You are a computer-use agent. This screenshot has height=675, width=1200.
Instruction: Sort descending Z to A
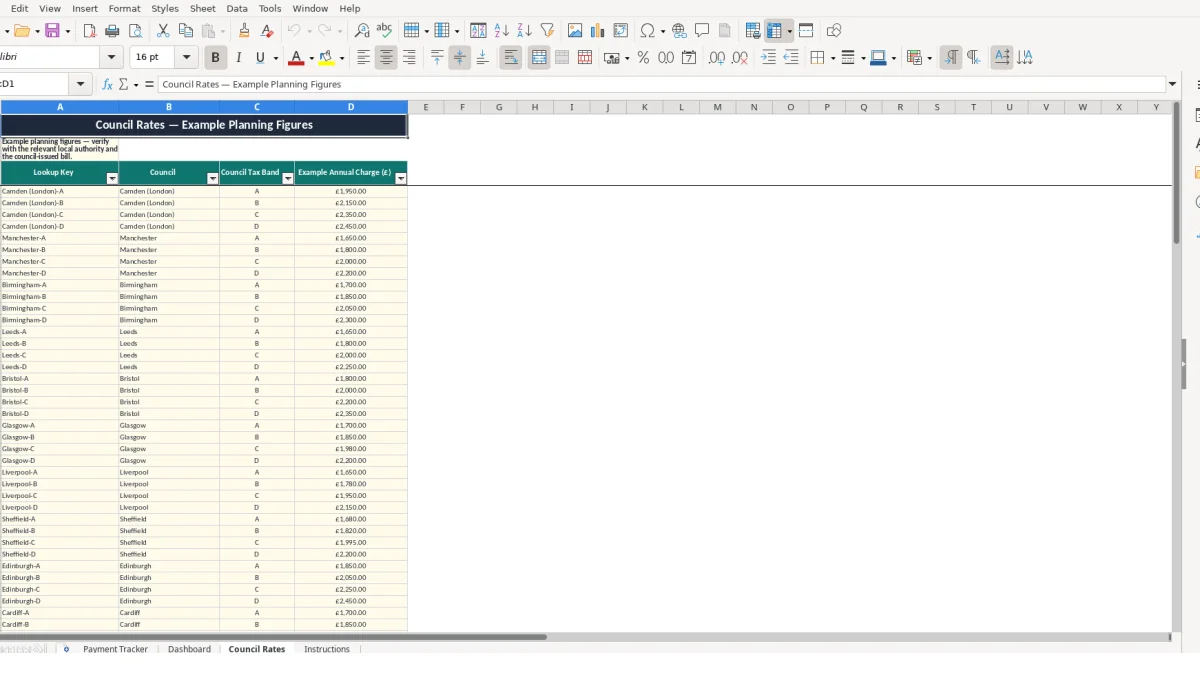coord(524,31)
